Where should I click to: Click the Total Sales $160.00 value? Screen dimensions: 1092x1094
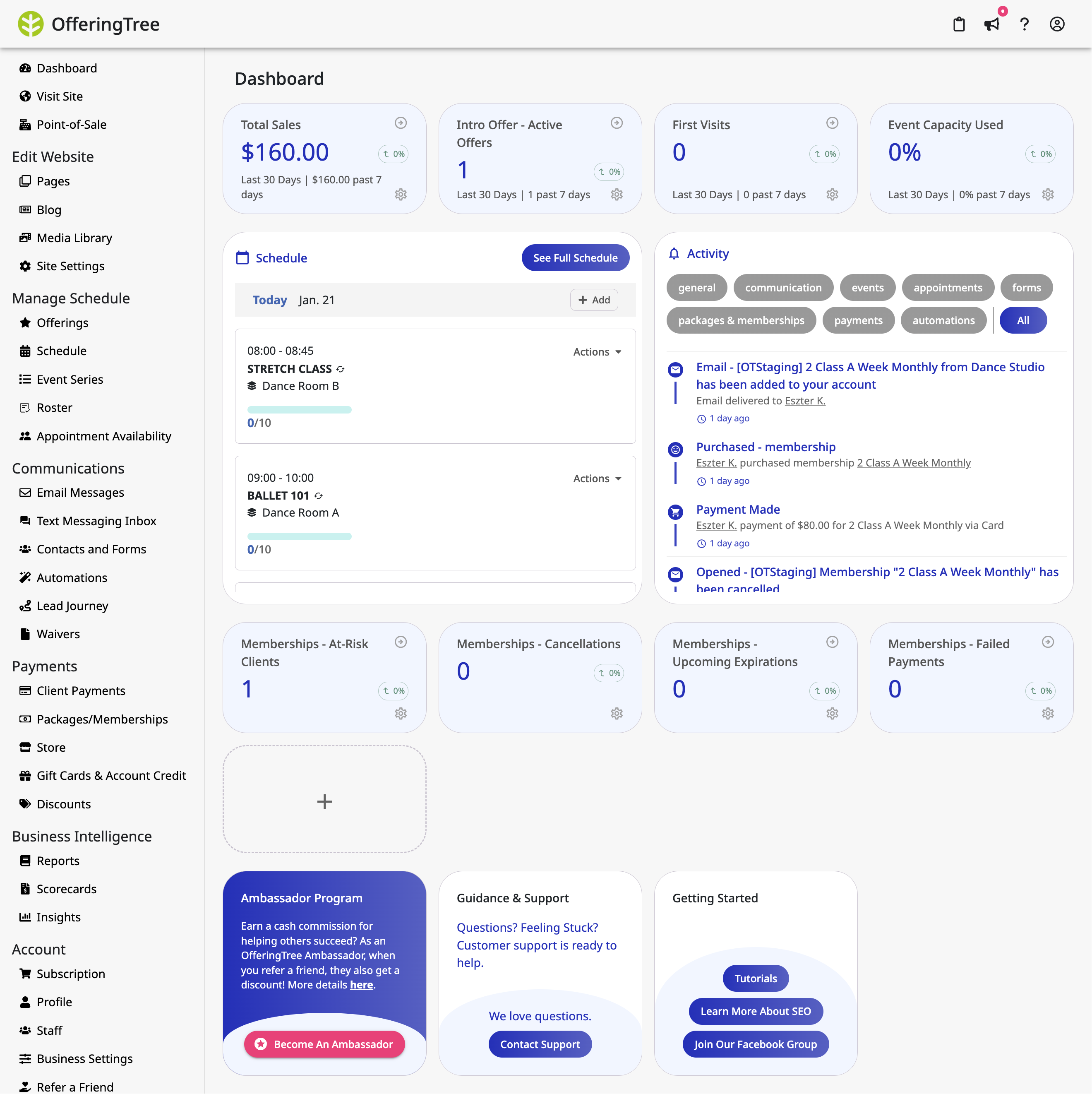[x=285, y=152]
